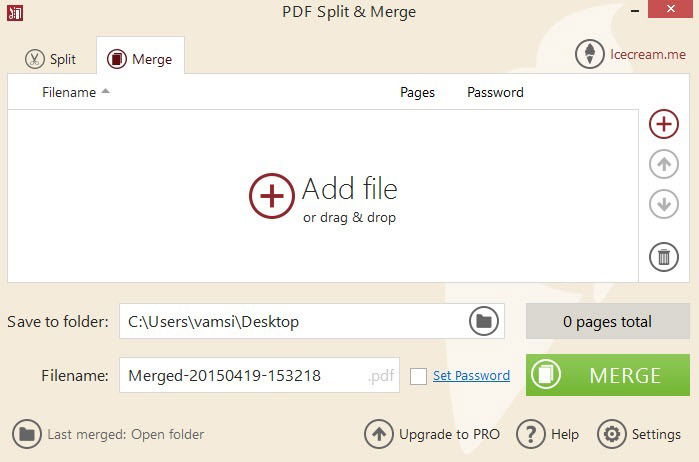Click the Filename sort arrow
This screenshot has height=462, width=699.
click(106, 91)
